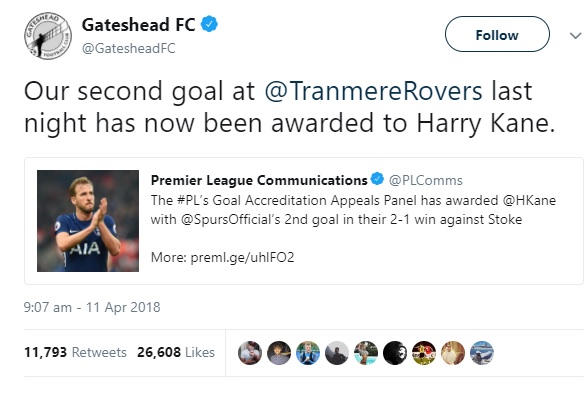Open the last liker avatar on right
585x393 pixels.
[482, 353]
